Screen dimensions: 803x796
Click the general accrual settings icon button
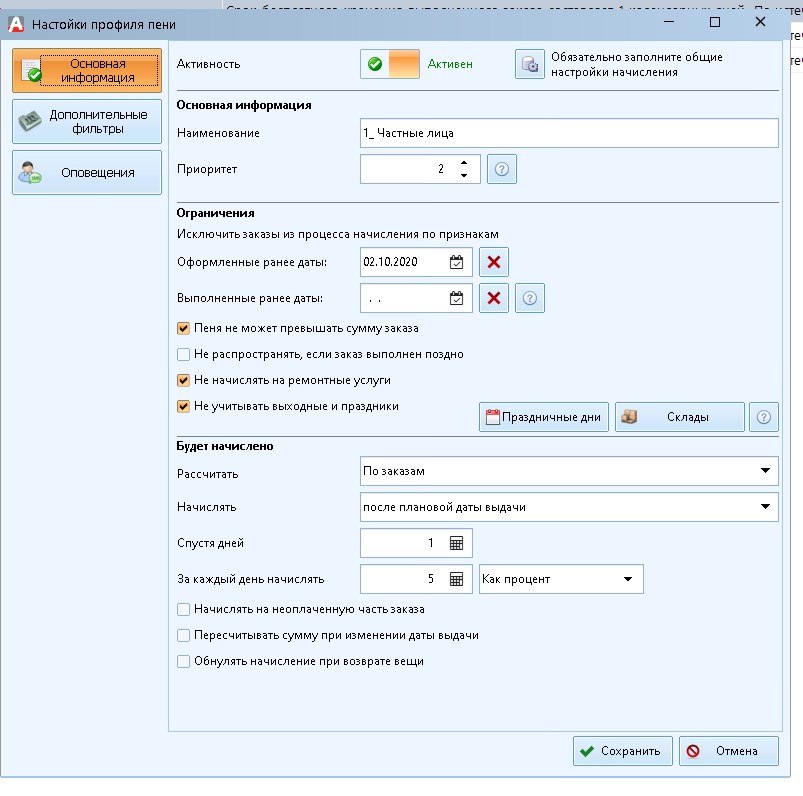[x=529, y=64]
